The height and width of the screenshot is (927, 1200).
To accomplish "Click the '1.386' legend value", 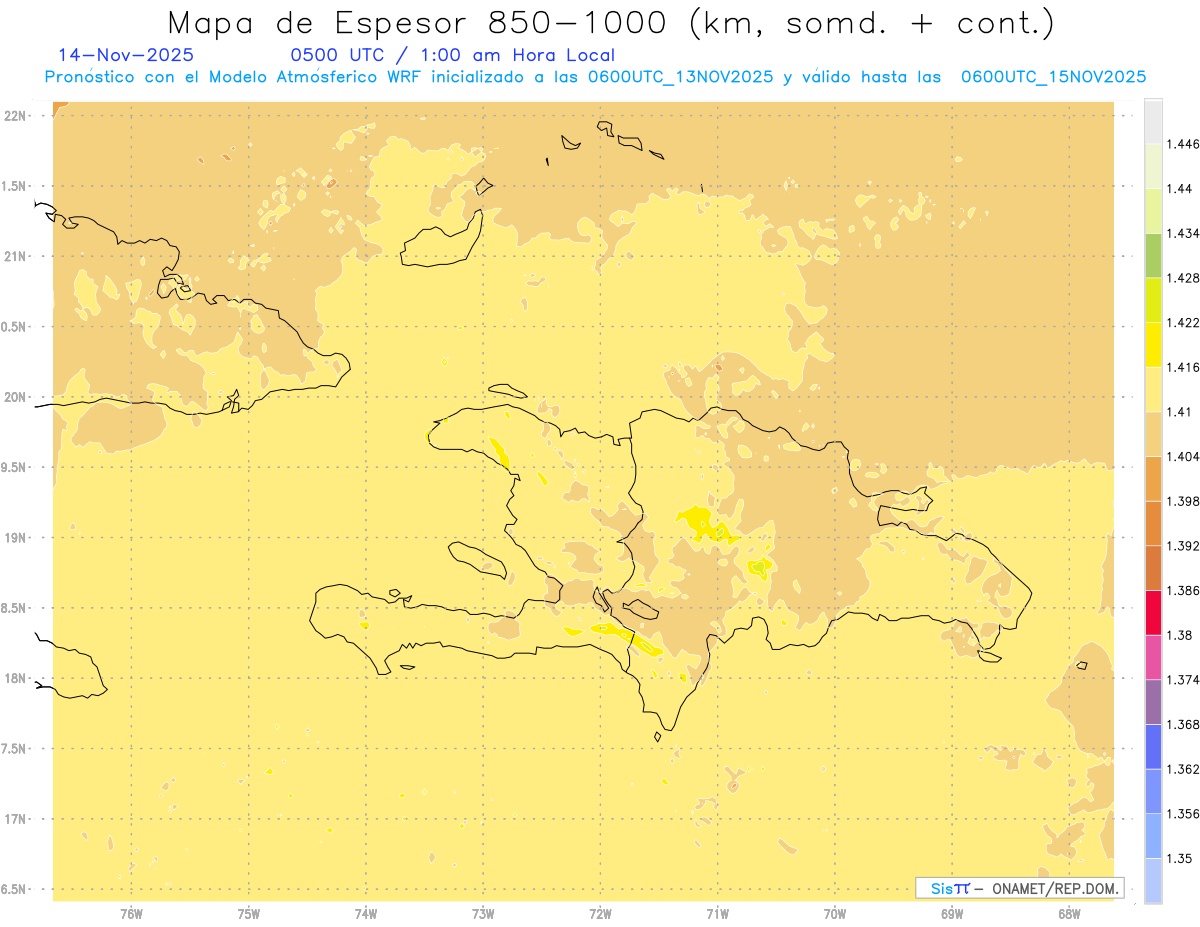I will point(1183,591).
